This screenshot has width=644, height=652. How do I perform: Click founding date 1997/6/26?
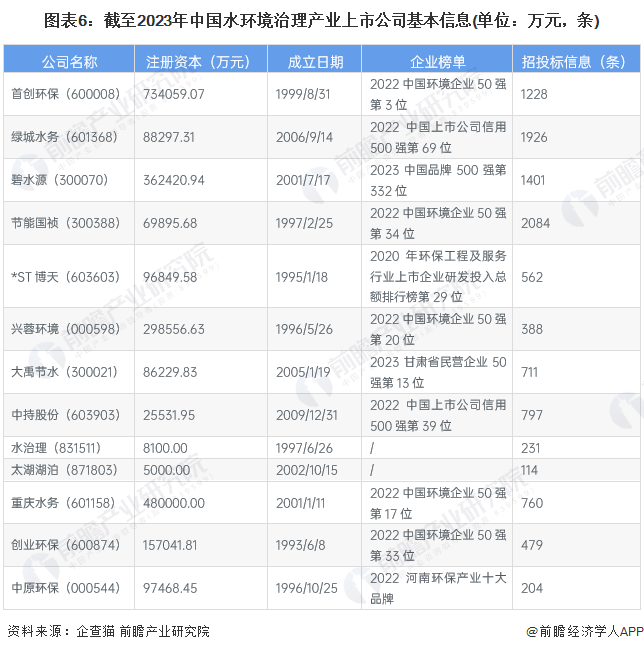tap(304, 448)
